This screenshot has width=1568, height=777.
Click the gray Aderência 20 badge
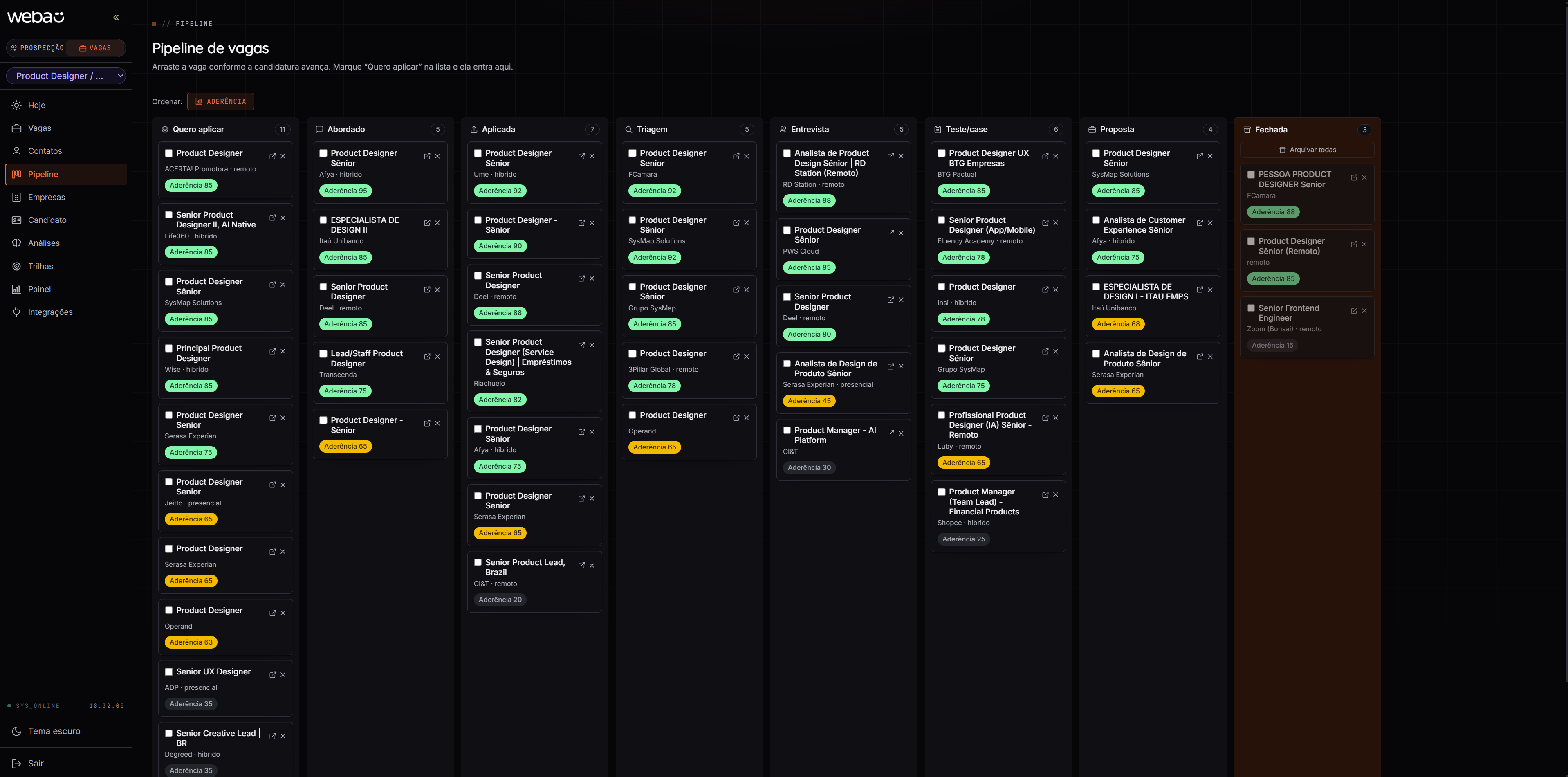[x=500, y=600]
